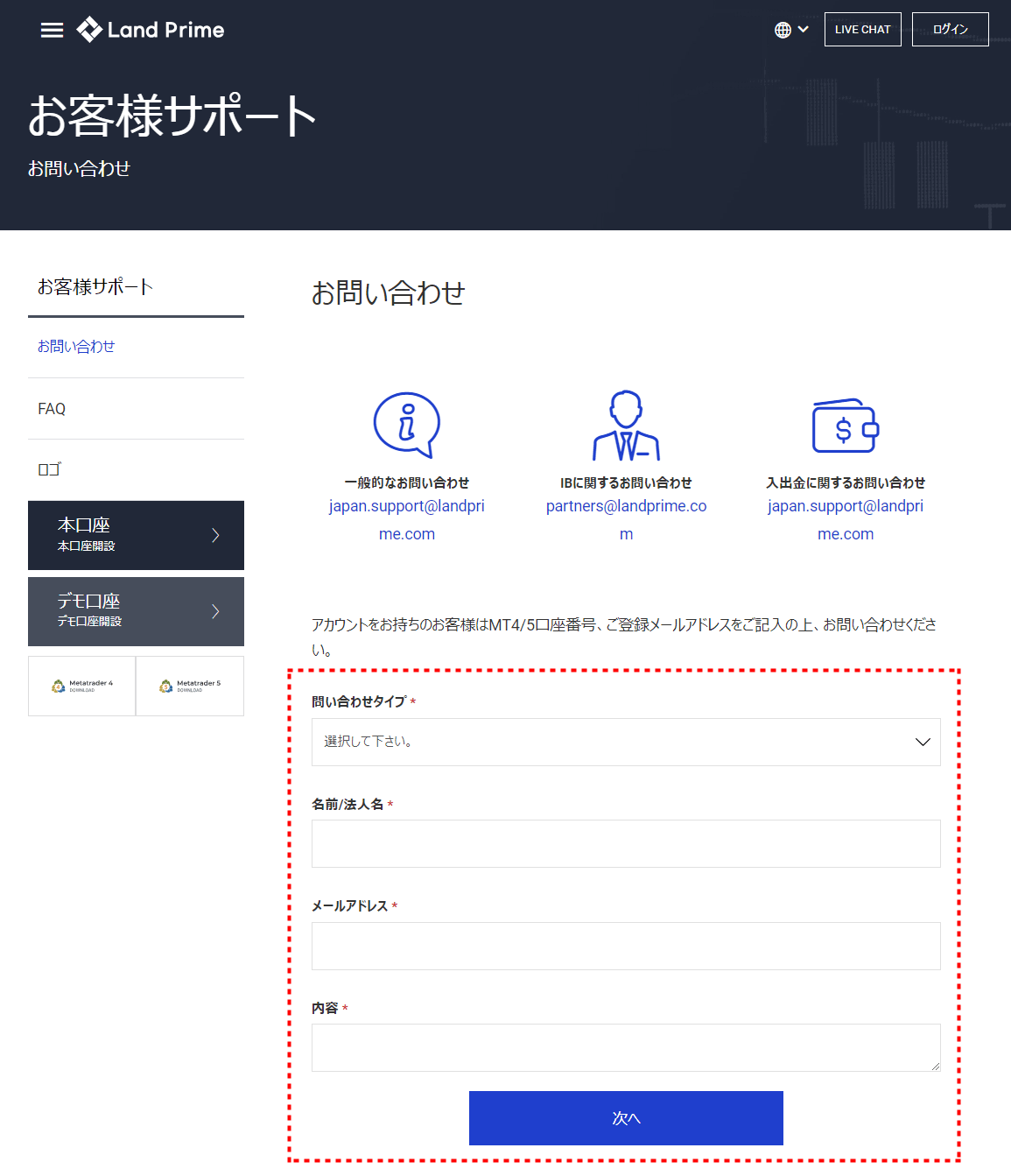Click the 名前/法人名 input field

click(x=625, y=843)
